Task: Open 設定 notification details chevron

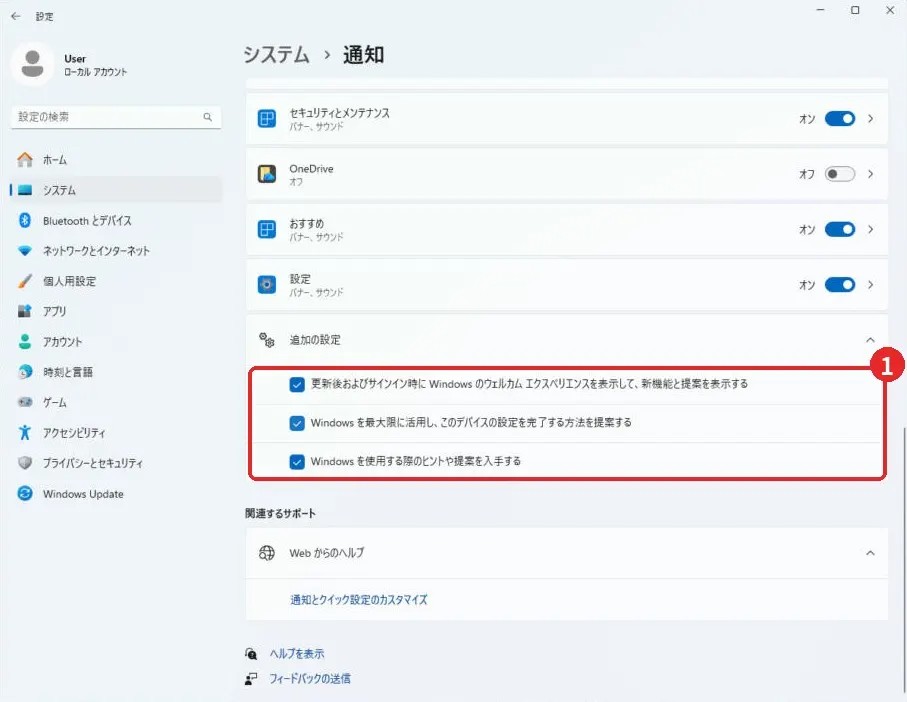Action: coord(871,285)
